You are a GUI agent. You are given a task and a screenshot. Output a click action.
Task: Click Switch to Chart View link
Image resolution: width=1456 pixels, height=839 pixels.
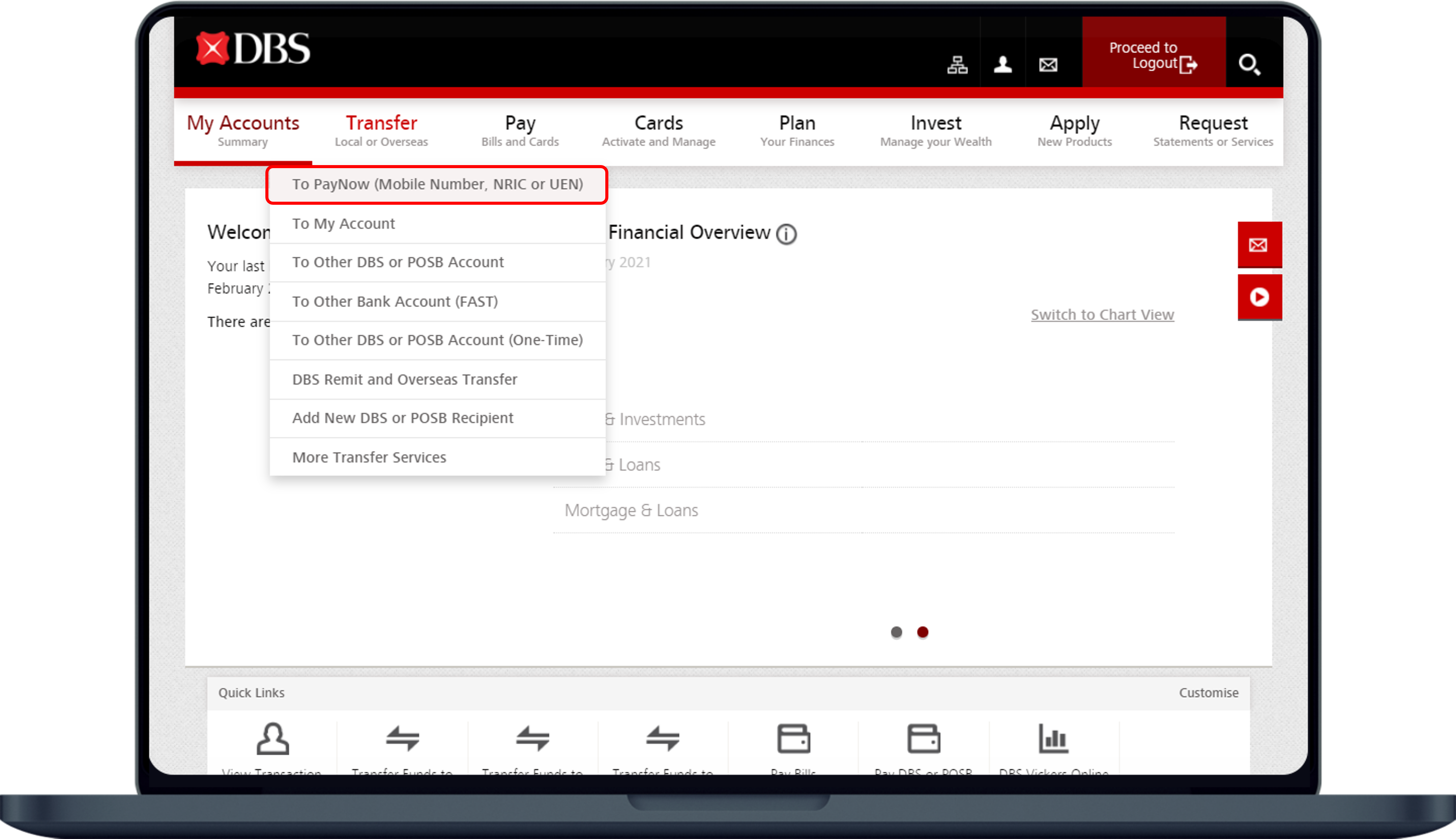(x=1102, y=315)
